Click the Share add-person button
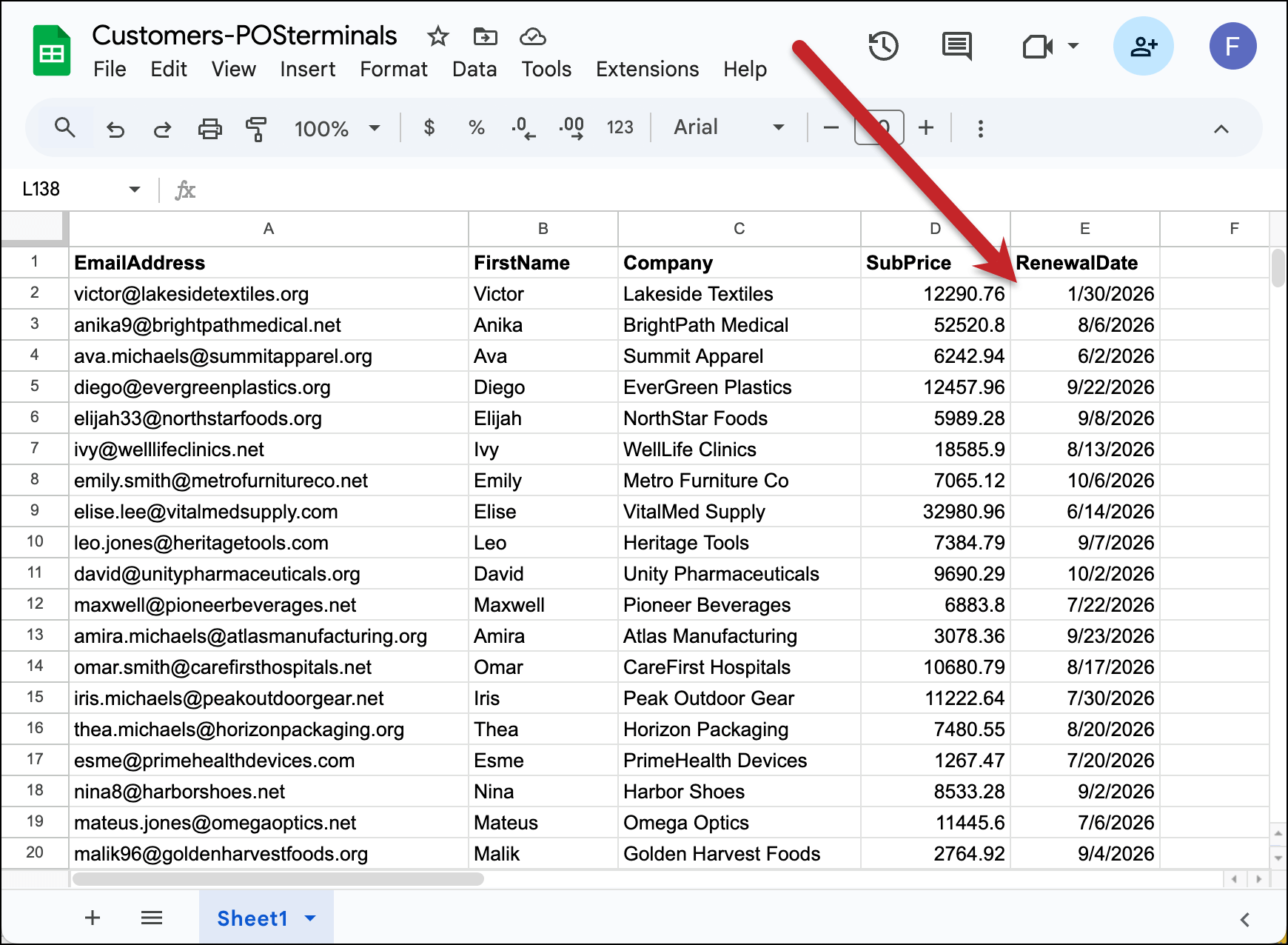The image size is (1288, 945). (x=1143, y=47)
